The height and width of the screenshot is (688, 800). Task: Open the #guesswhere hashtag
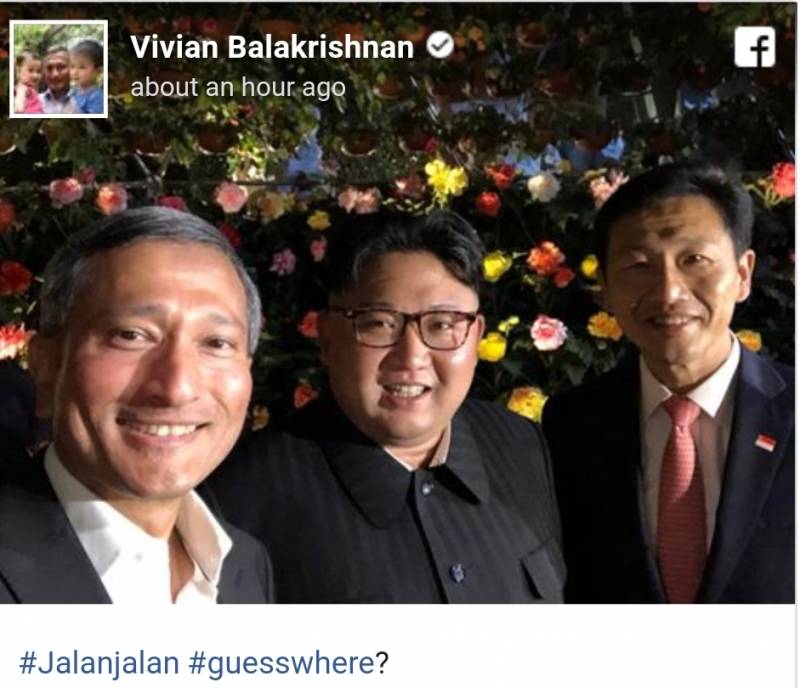coord(282,664)
